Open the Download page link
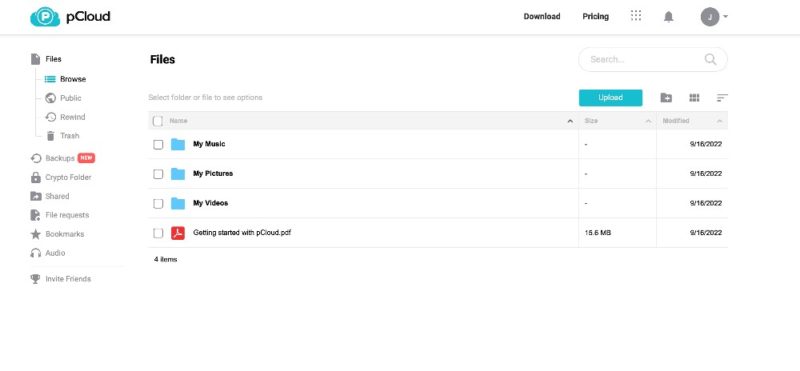Image resolution: width=800 pixels, height=371 pixels. 542,16
